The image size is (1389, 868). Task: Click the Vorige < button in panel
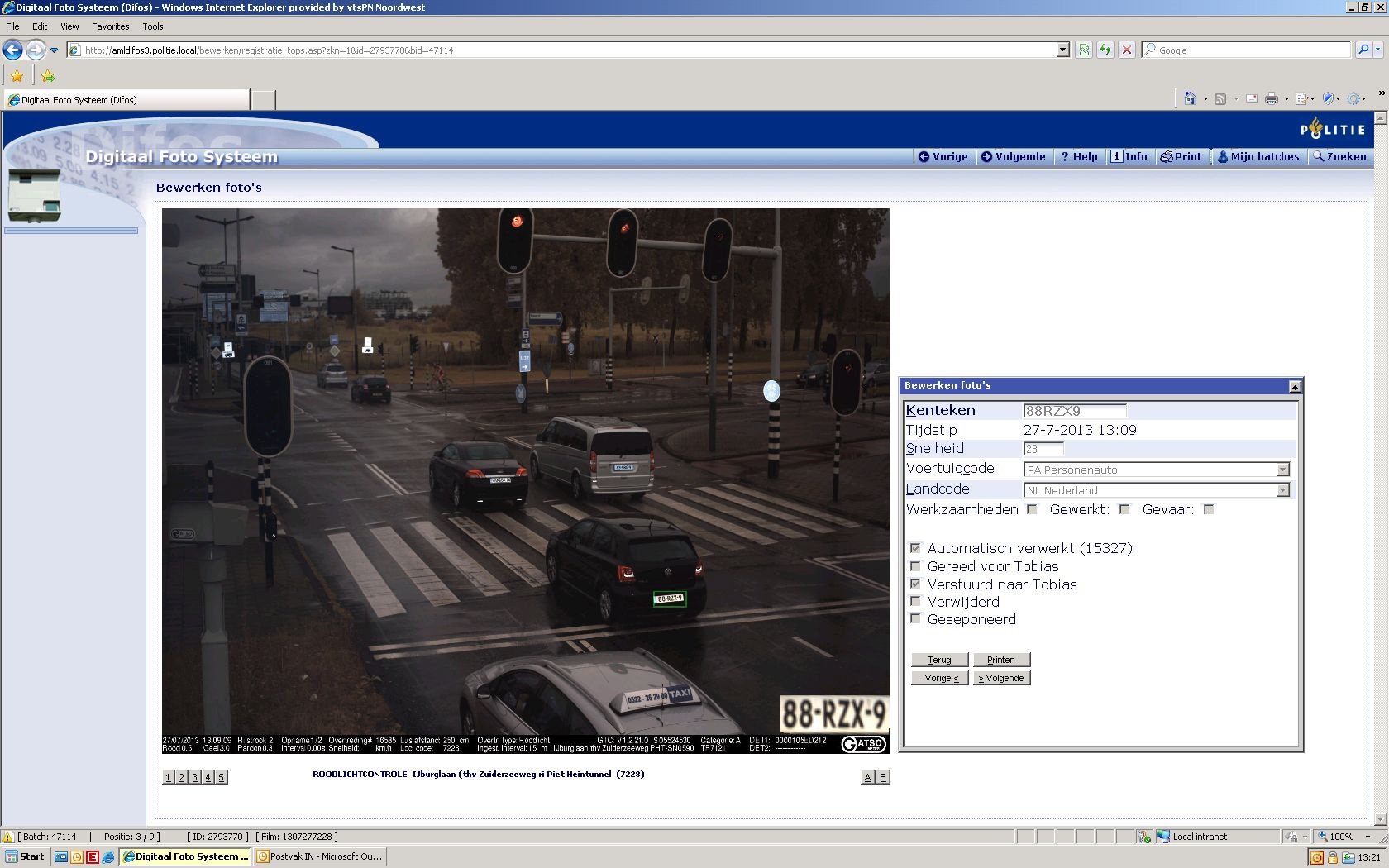(x=939, y=678)
